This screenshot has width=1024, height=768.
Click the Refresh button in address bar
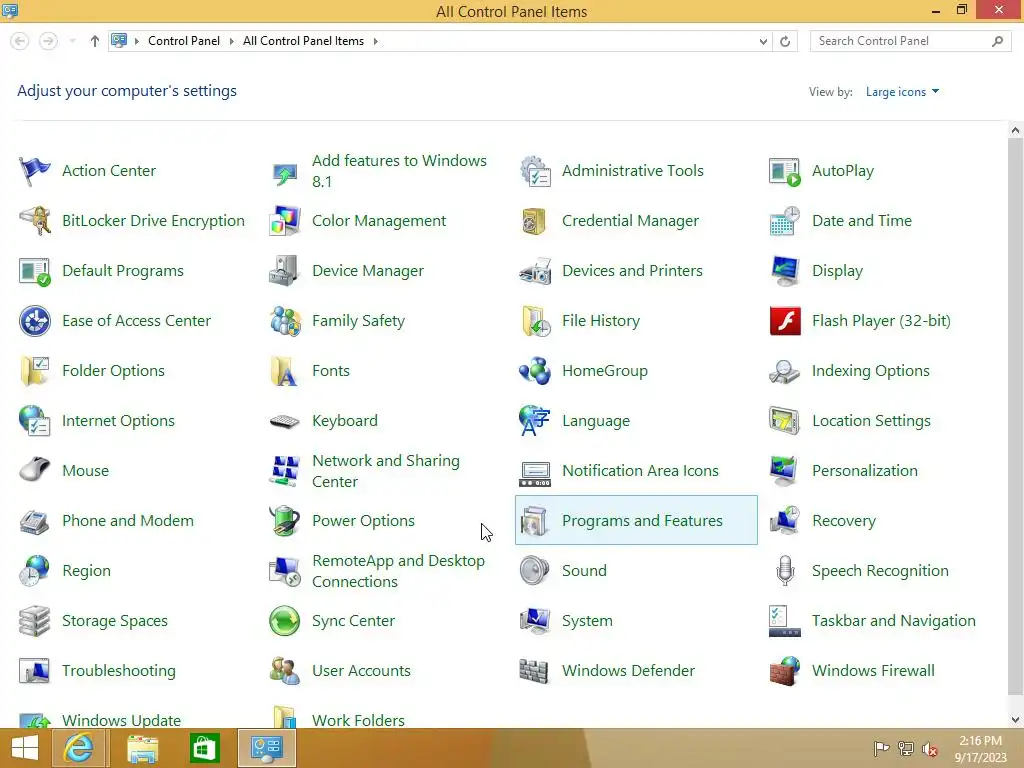point(785,41)
